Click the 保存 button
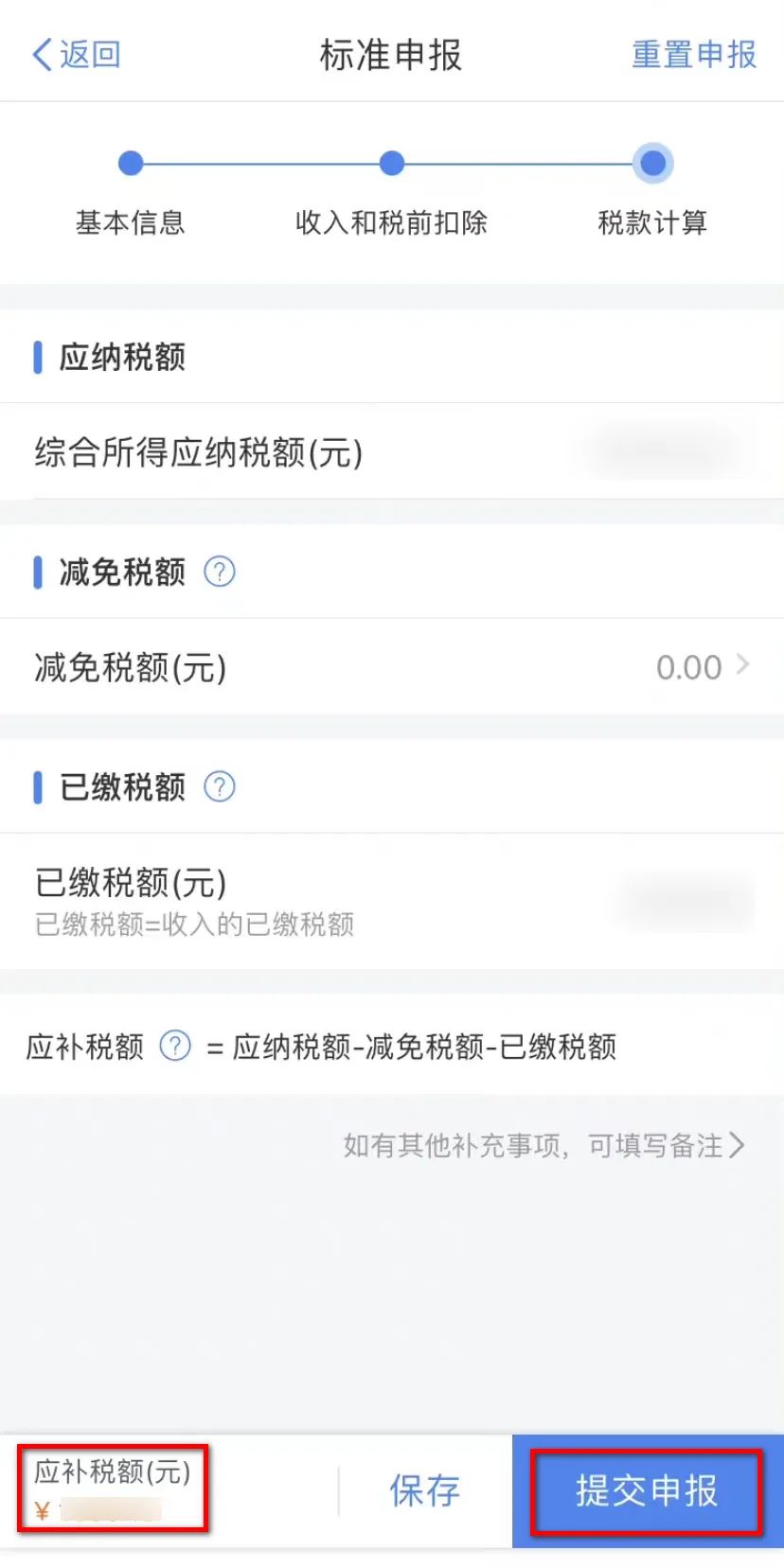 tap(425, 1491)
